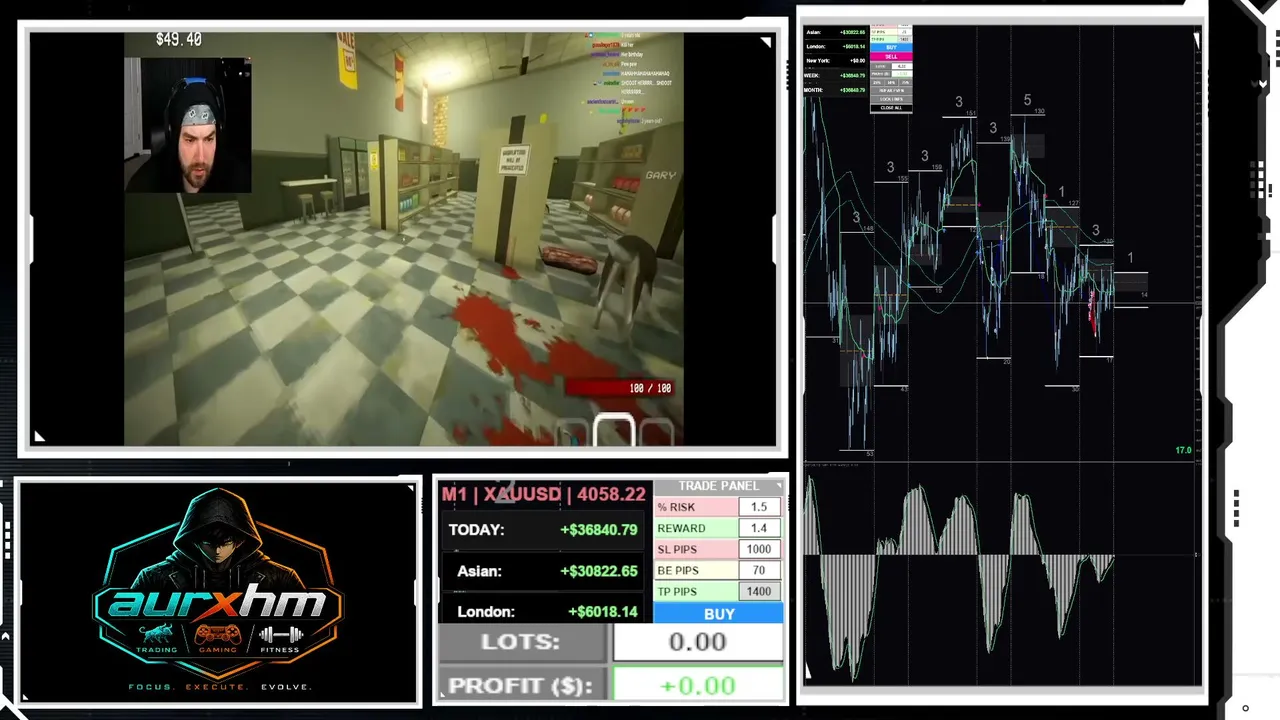Click the highlighted middle inventory slot in the game
Image resolution: width=1280 pixels, height=720 pixels.
614,431
